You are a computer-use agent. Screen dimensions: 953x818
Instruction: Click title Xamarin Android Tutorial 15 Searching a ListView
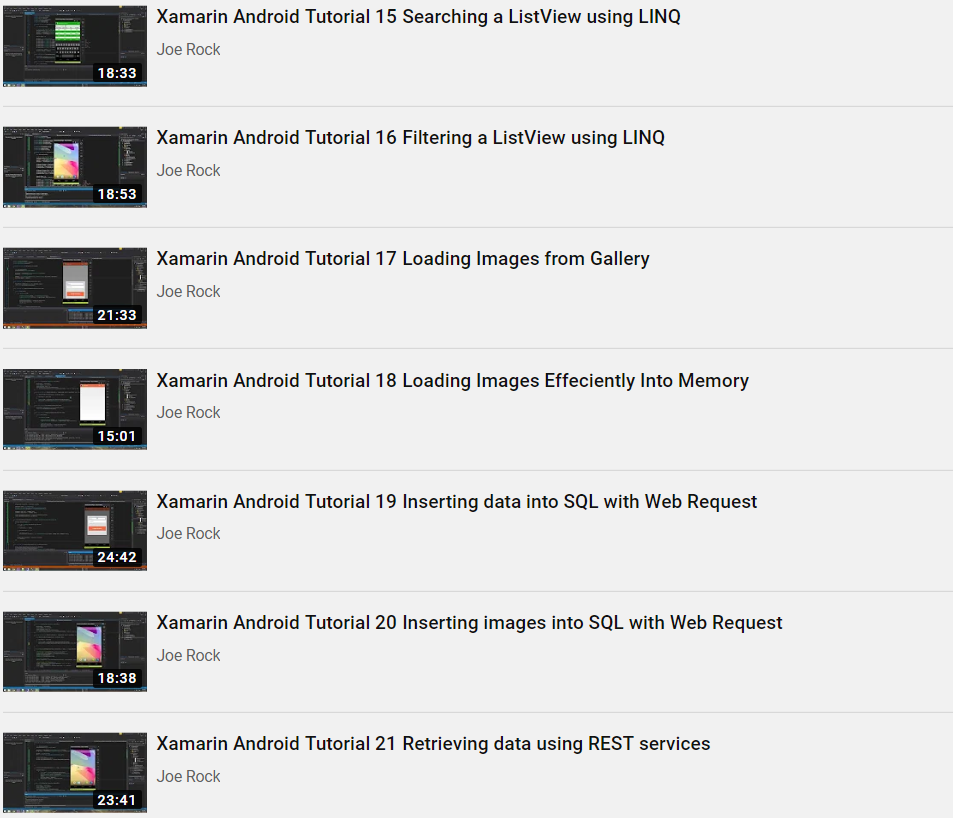click(x=418, y=17)
